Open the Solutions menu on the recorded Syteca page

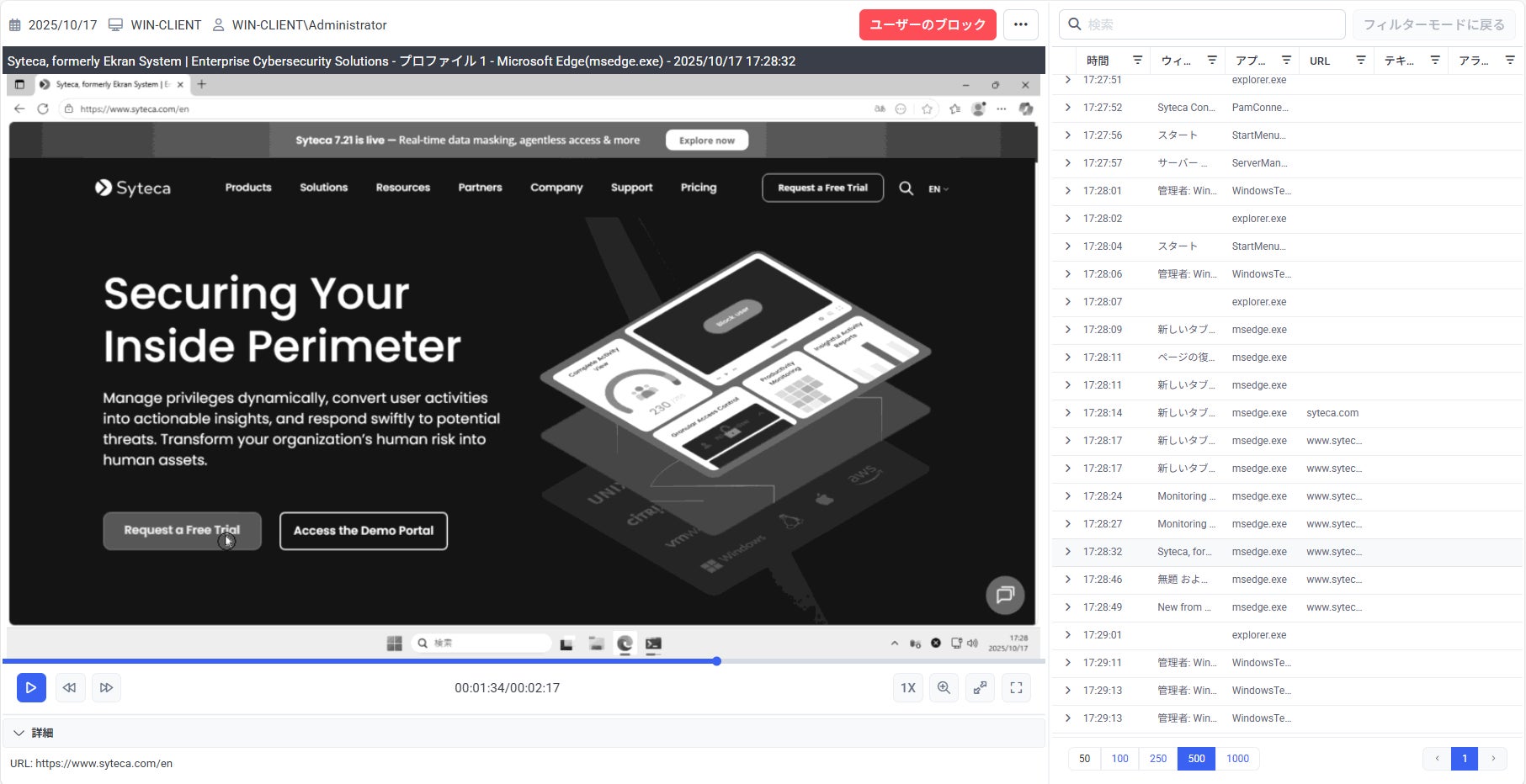324,188
